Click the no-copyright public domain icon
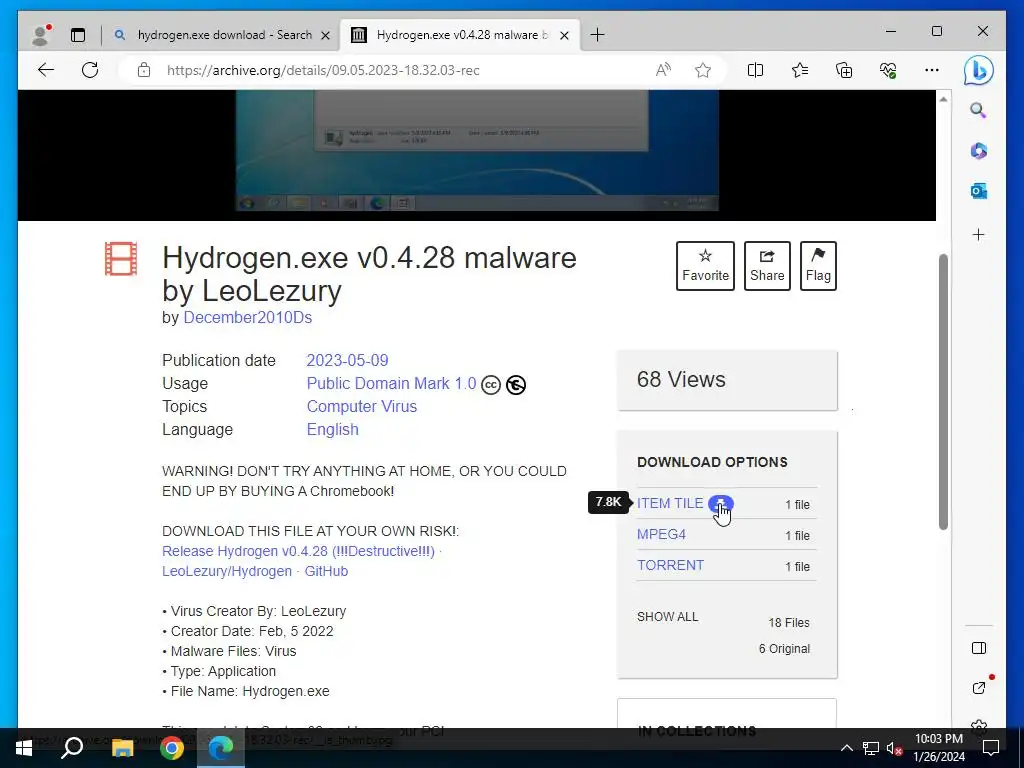1024x768 pixels. click(516, 385)
